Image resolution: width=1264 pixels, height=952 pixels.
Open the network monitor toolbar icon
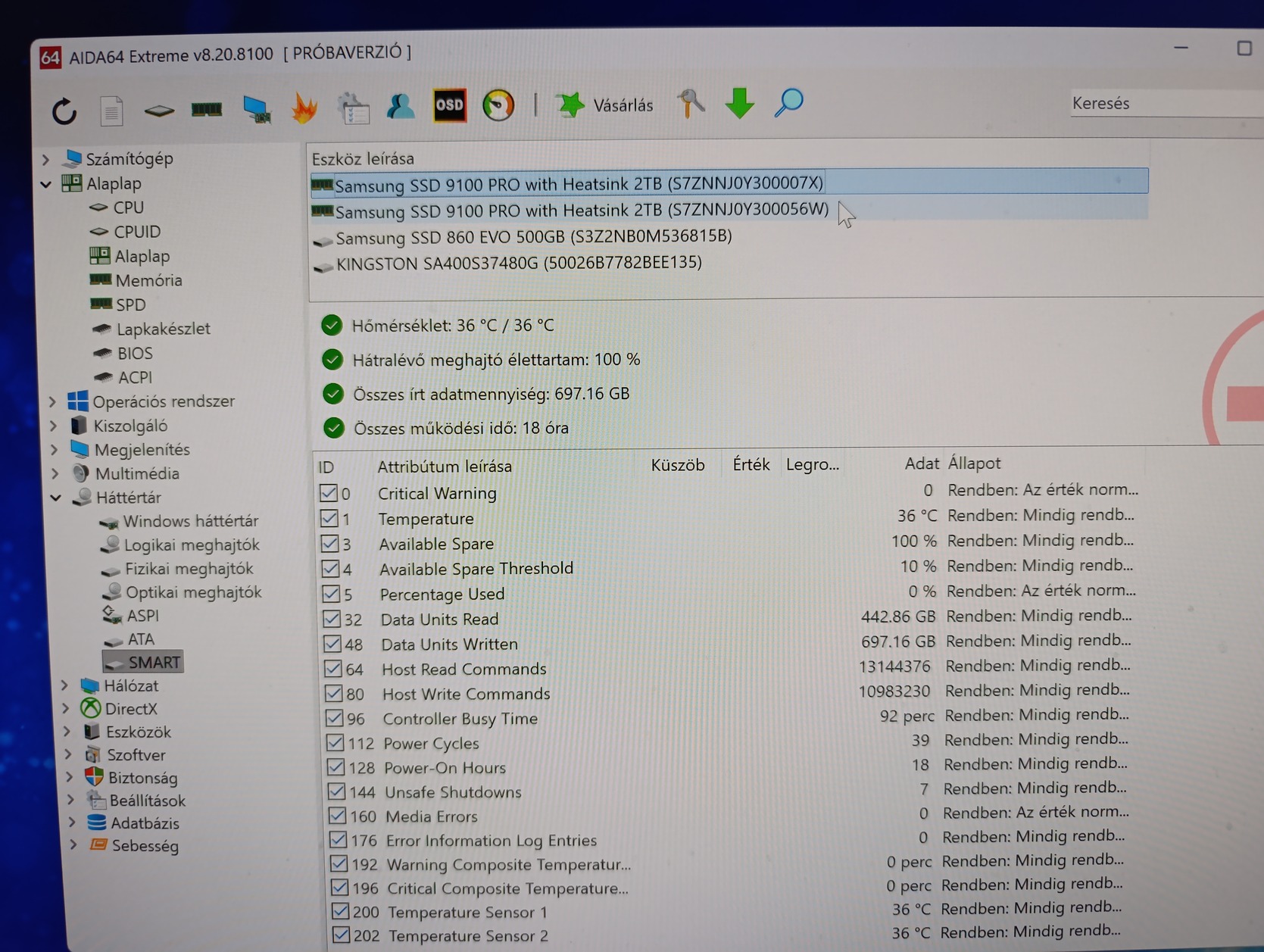257,109
